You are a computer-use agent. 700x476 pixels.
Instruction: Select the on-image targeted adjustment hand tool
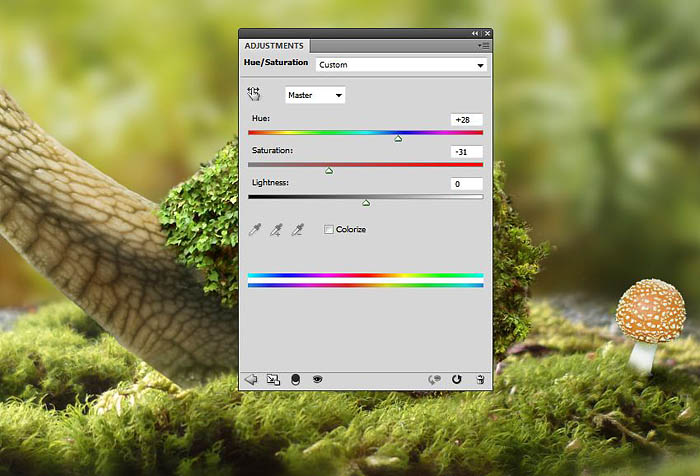(x=254, y=94)
